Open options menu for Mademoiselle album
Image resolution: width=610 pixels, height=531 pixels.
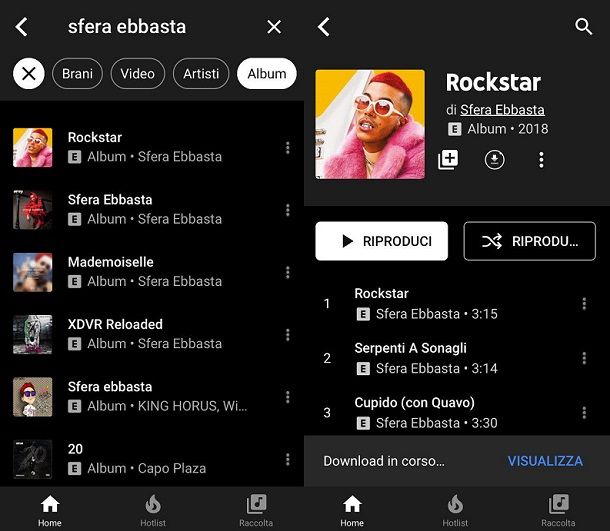pyautogui.click(x=287, y=272)
